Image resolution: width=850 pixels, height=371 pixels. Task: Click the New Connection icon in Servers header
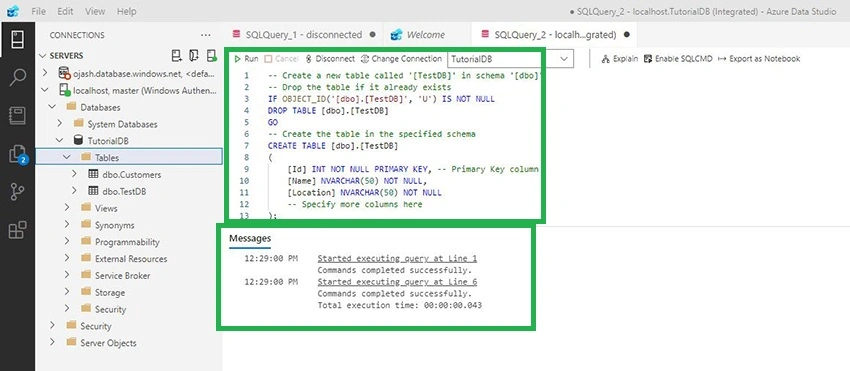pos(177,55)
